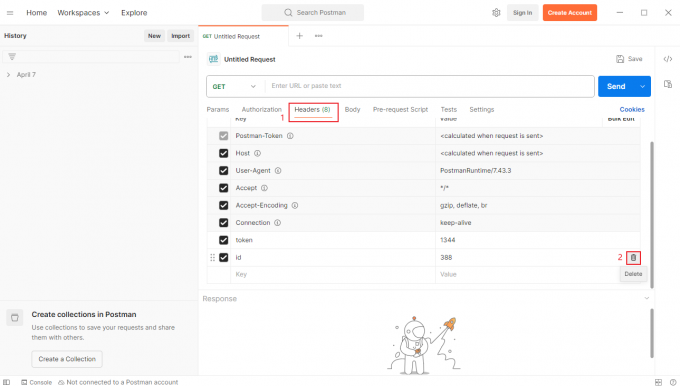This screenshot has height=386, width=680.
Task: Open the documentation sidebar icon
Action: pyautogui.click(x=668, y=84)
